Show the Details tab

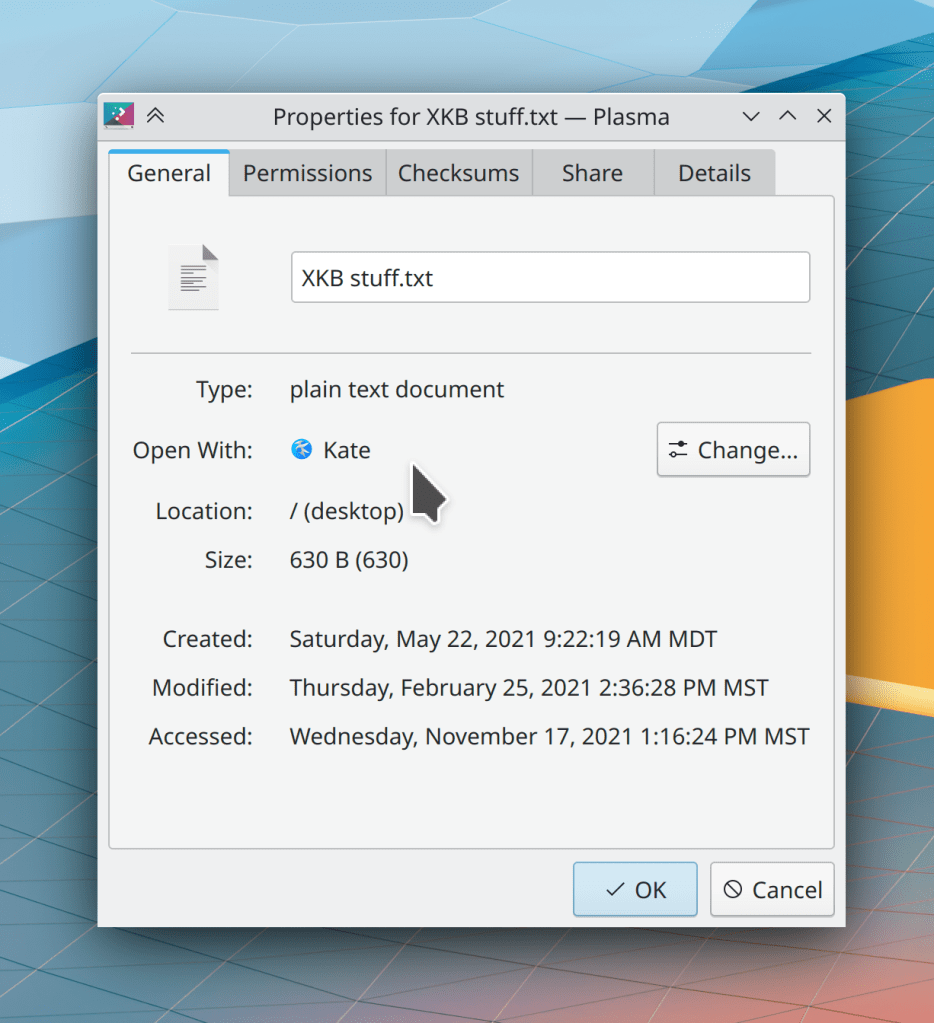coord(714,173)
